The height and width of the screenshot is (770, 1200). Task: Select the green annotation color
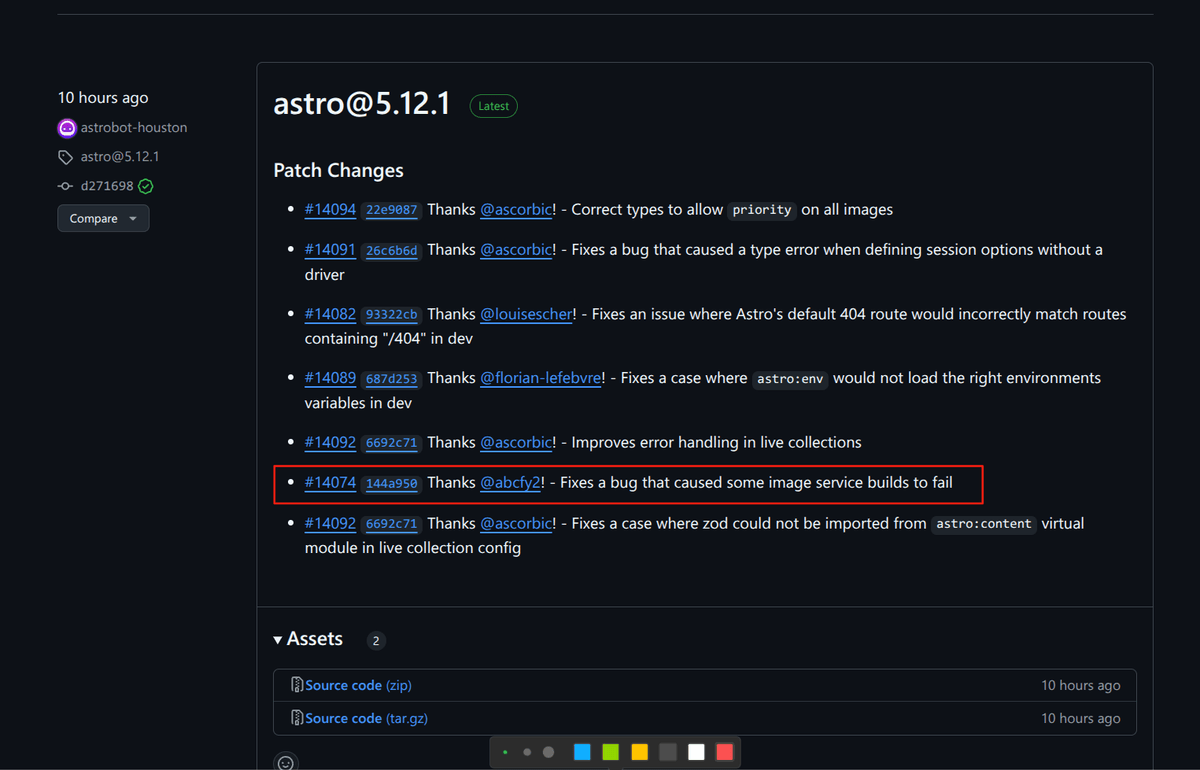[x=611, y=752]
